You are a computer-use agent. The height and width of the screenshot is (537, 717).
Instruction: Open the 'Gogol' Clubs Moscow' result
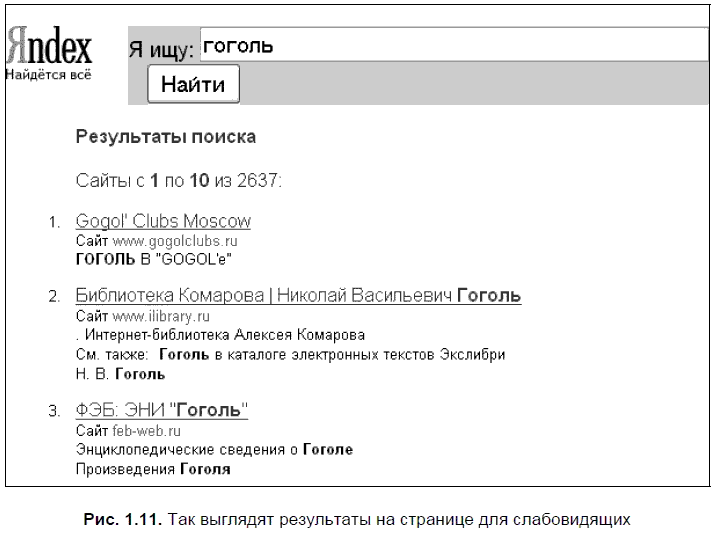163,221
